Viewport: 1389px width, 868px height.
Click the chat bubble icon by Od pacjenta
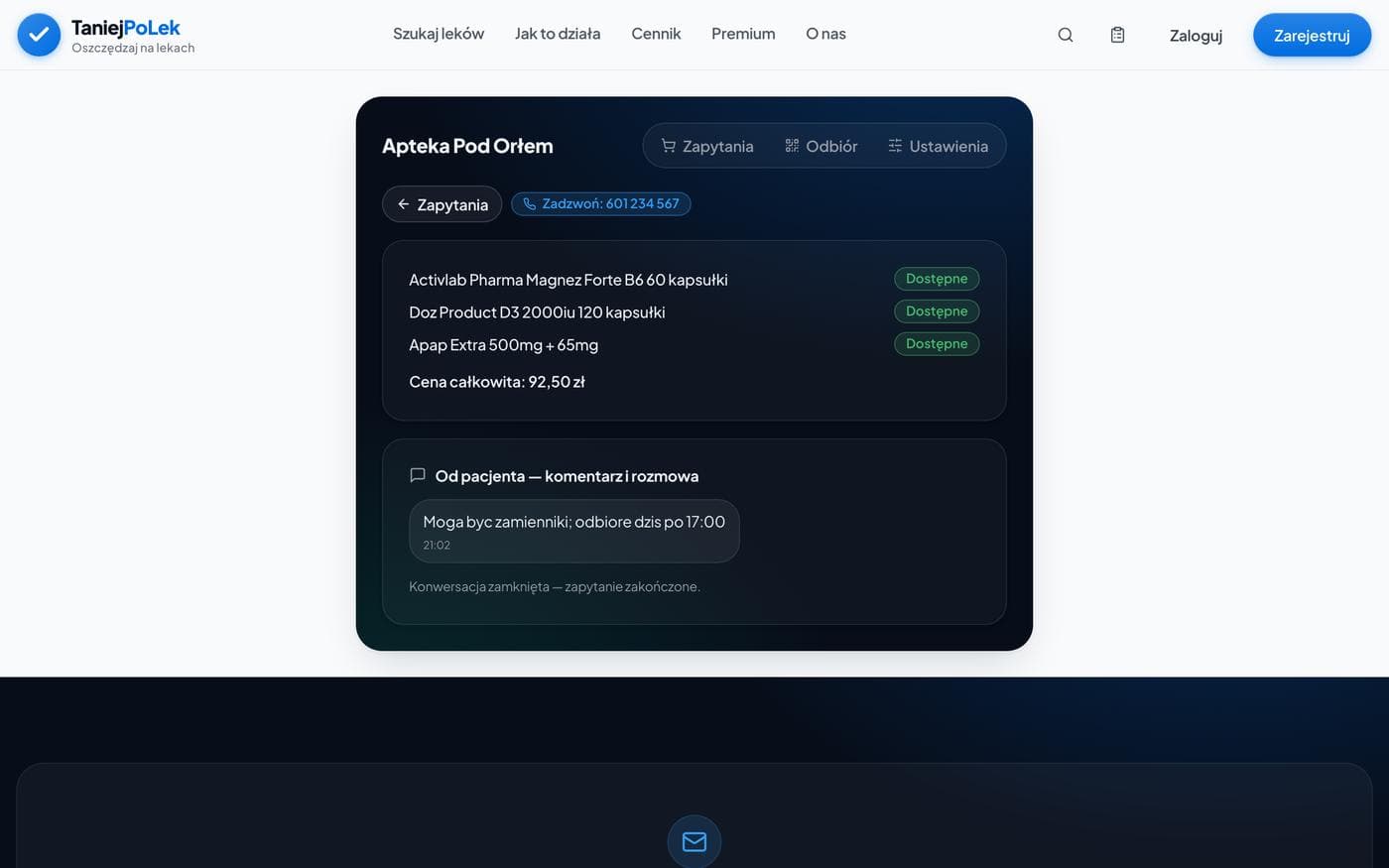coord(418,475)
